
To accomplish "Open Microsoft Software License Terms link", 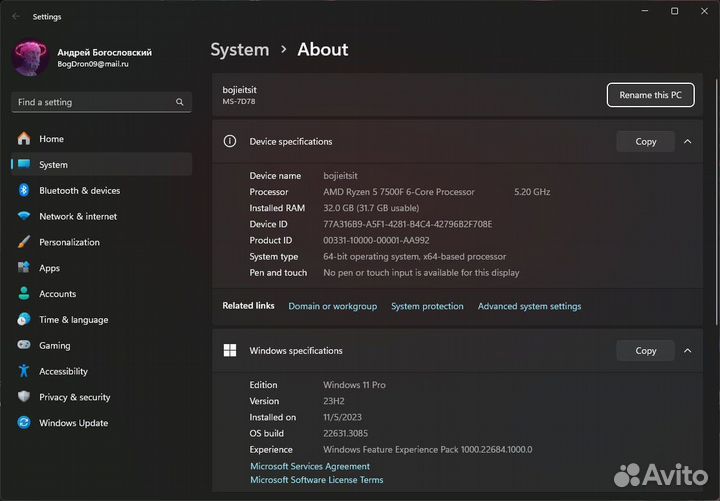I will pyautogui.click(x=316, y=480).
